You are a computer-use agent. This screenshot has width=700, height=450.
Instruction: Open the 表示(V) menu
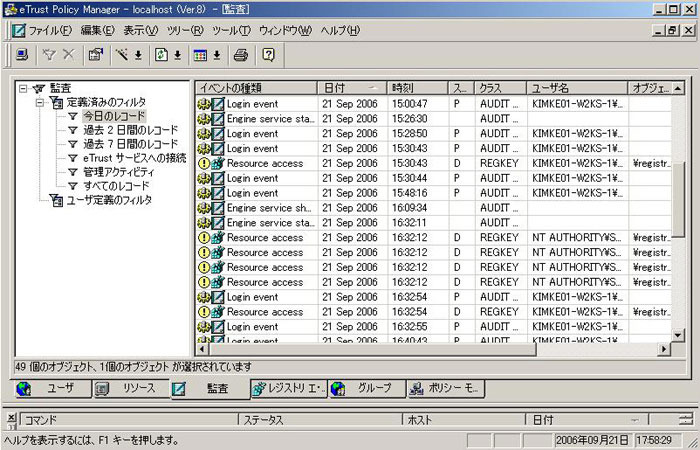pyautogui.click(x=141, y=30)
